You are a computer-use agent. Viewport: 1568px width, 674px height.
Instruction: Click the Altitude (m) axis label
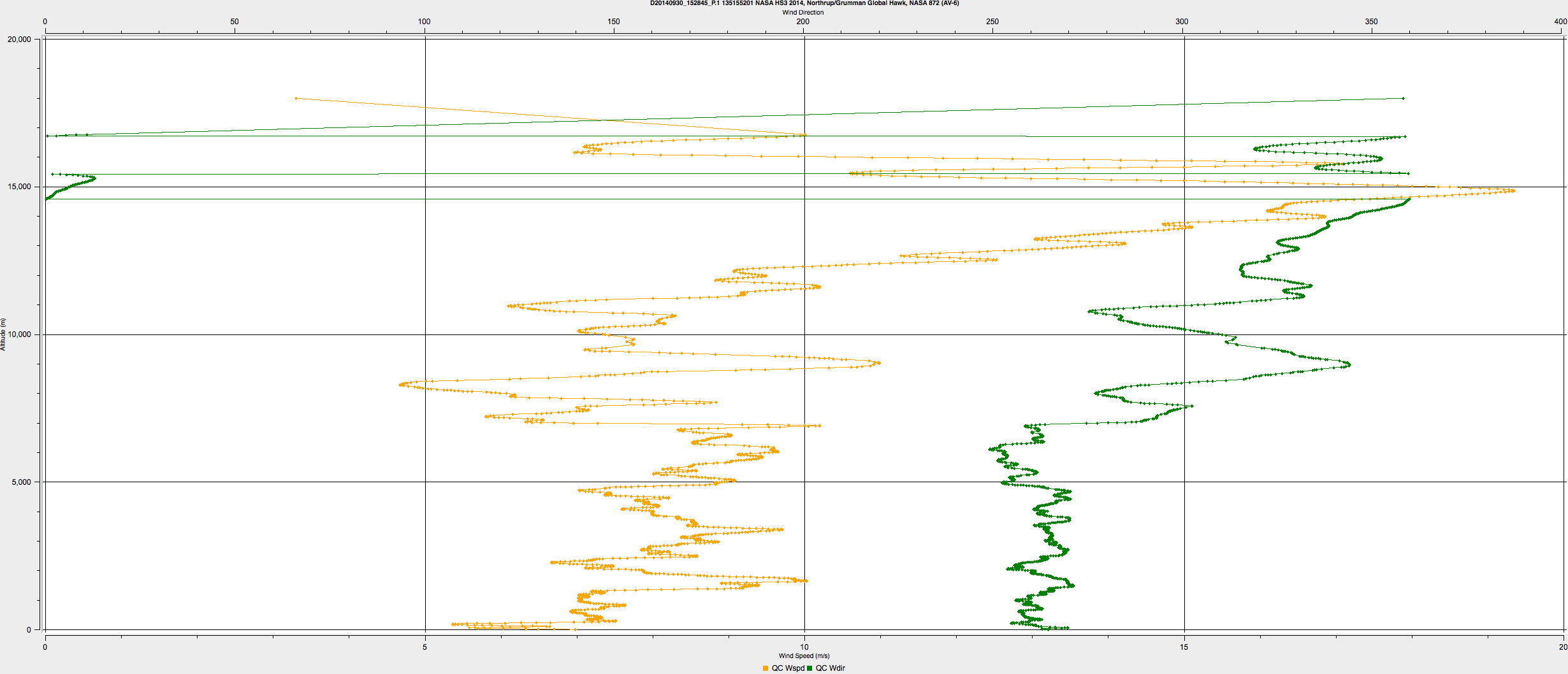(3, 334)
